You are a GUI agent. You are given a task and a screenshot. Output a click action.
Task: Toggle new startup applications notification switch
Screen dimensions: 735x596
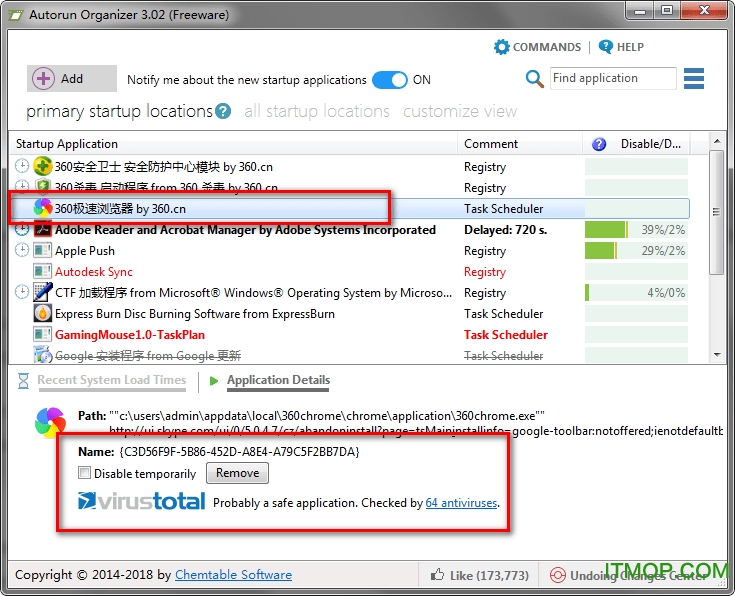[389, 80]
